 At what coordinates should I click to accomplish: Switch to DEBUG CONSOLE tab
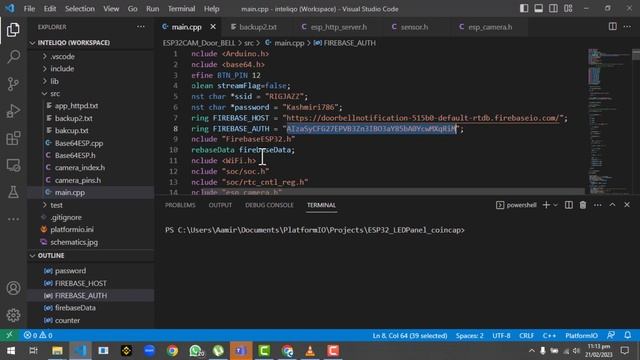click(269, 205)
